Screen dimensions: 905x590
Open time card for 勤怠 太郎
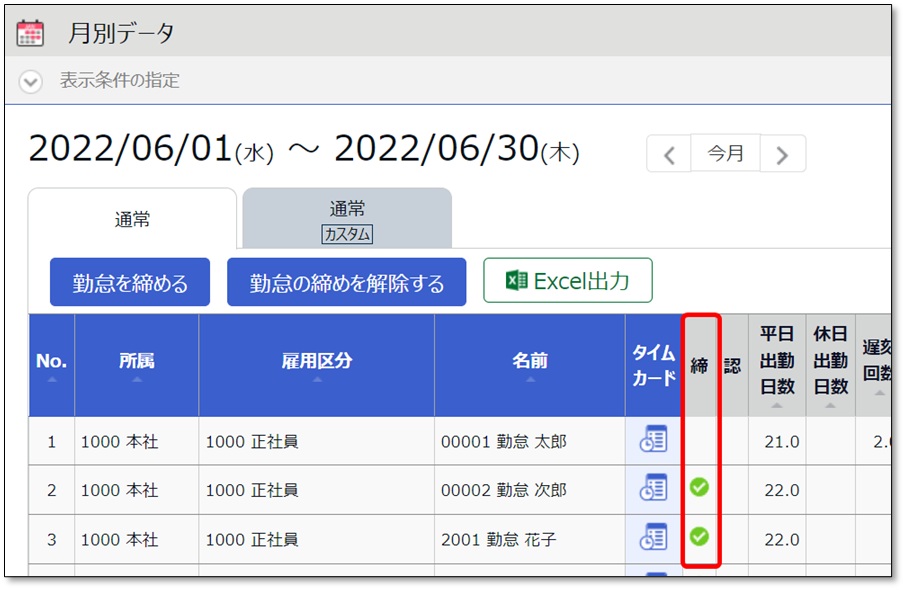pos(653,440)
